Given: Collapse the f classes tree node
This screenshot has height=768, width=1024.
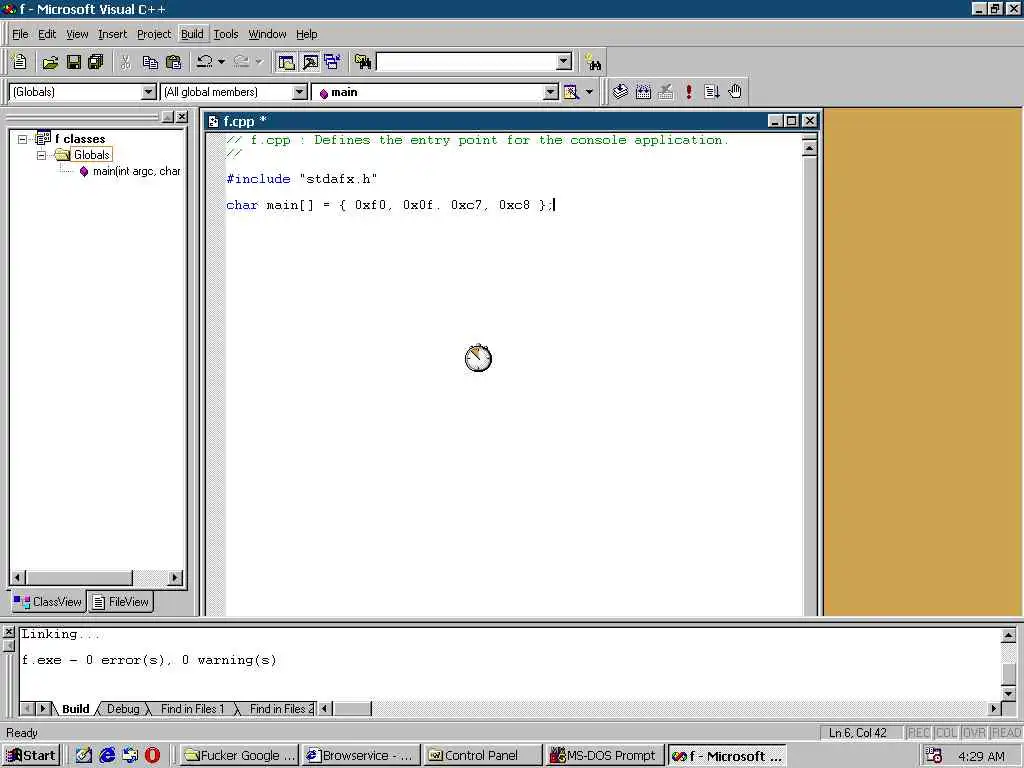Looking at the screenshot, I should (23, 139).
